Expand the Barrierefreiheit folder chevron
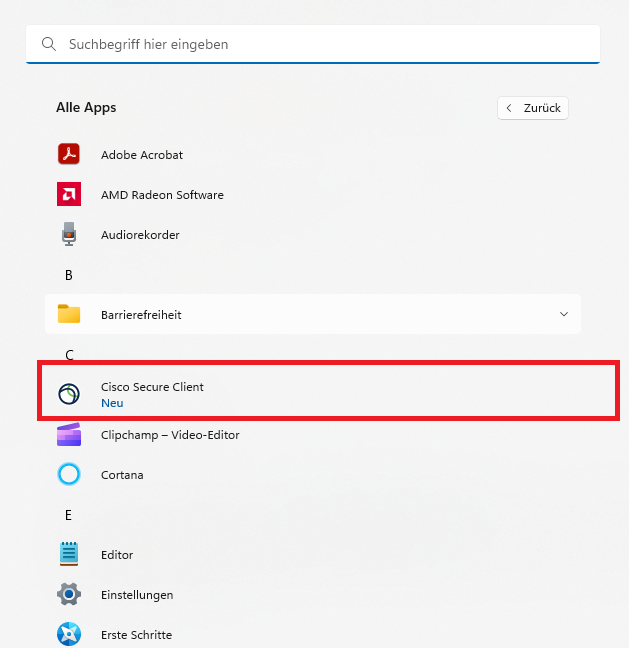The height and width of the screenshot is (648, 629). (564, 315)
